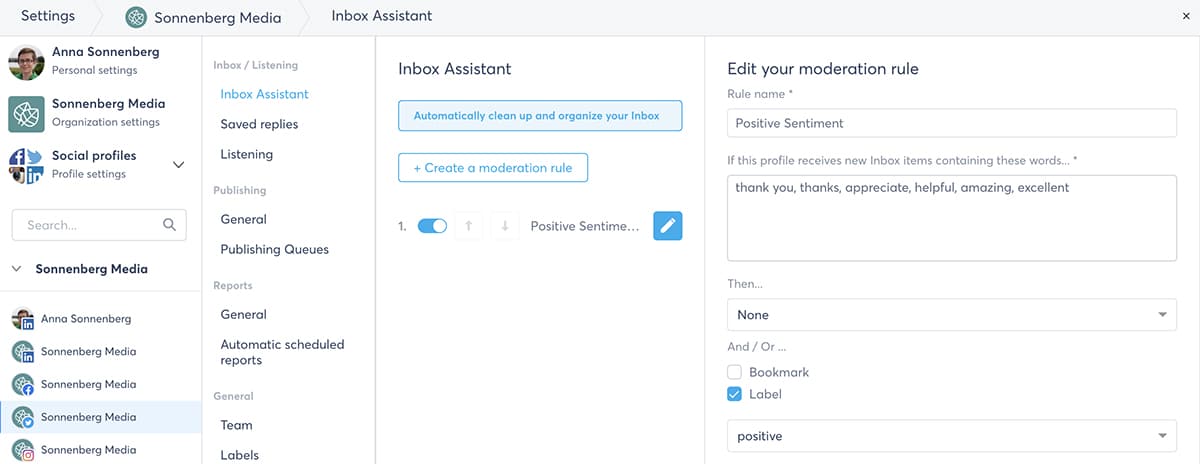Collapse the Sonnenberg Media profile group
The width and height of the screenshot is (1200, 464).
click(17, 269)
